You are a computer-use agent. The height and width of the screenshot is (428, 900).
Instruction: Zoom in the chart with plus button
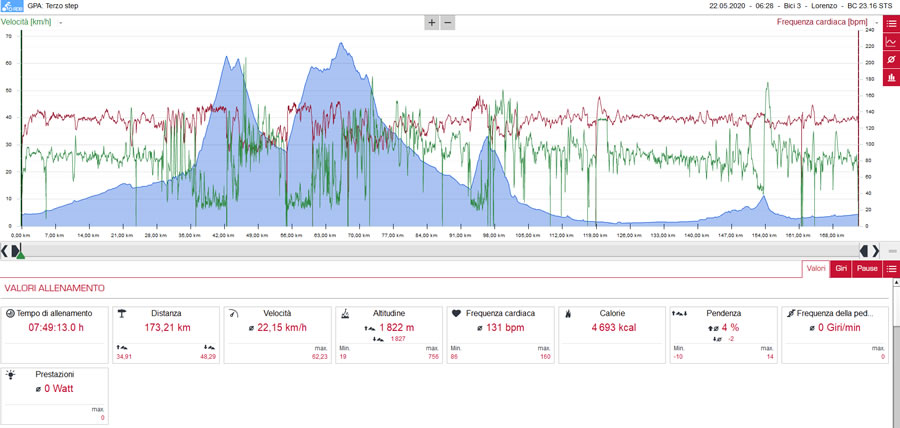click(431, 23)
